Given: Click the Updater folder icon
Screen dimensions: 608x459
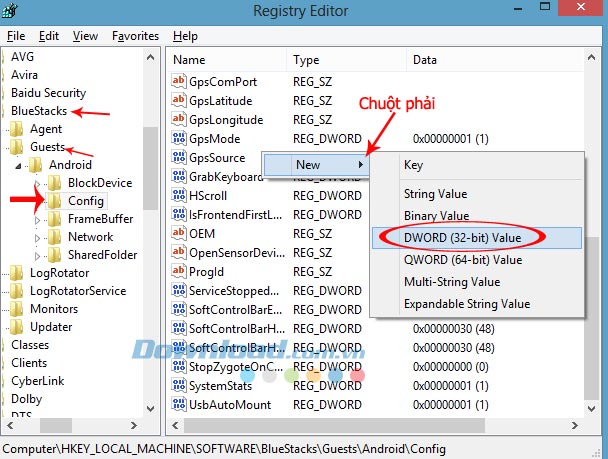Looking at the screenshot, I should tap(17, 327).
